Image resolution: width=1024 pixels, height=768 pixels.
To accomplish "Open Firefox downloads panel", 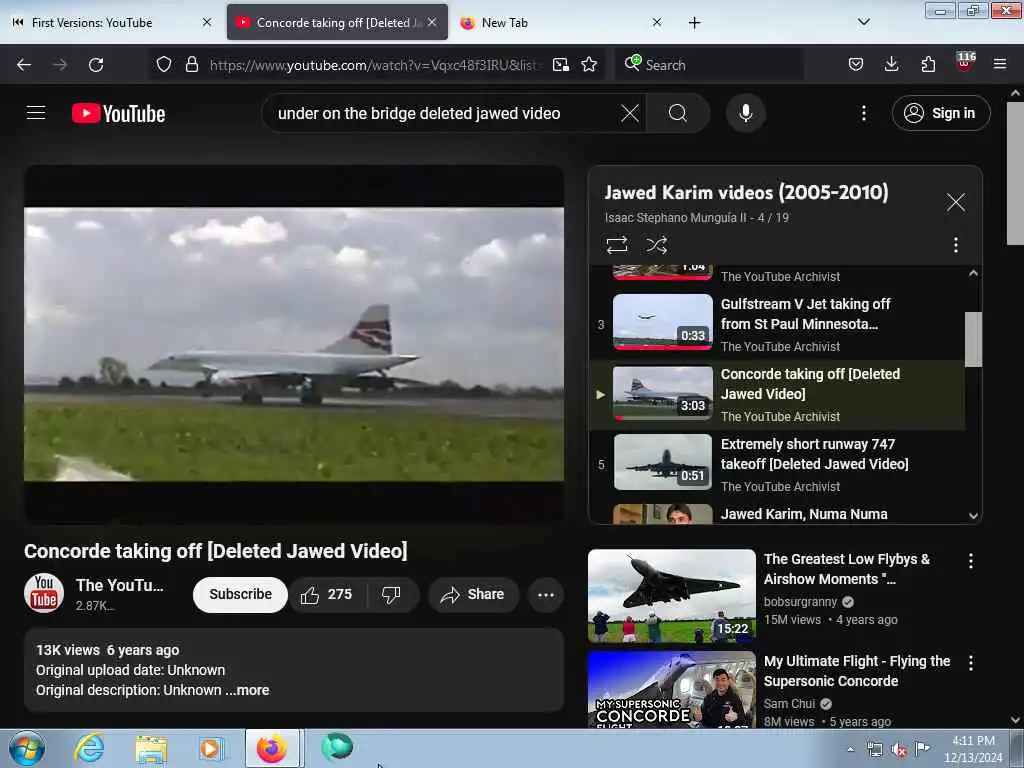I will 891,65.
